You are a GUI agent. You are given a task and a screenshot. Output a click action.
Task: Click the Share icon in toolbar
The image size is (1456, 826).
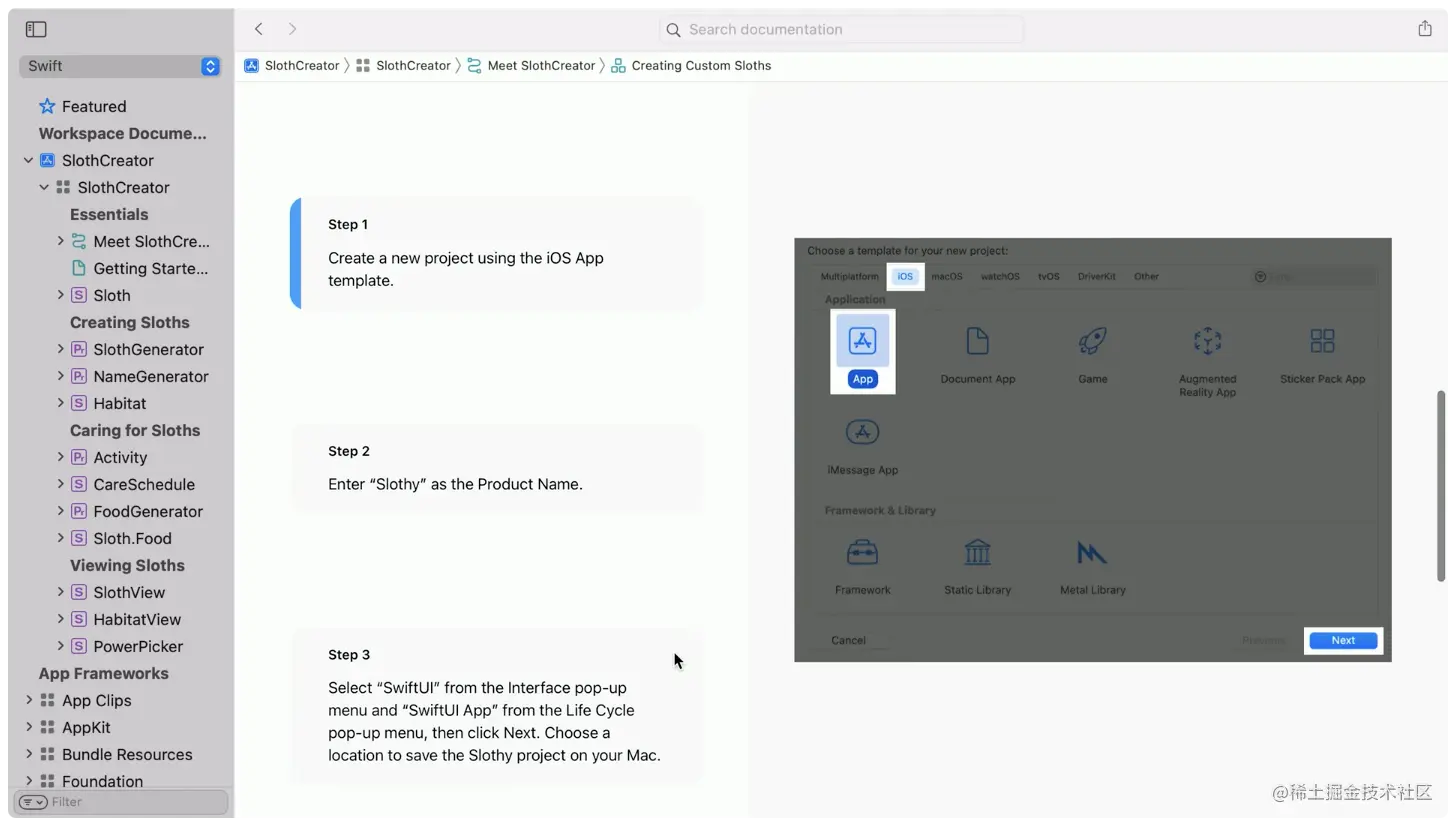coord(1425,28)
